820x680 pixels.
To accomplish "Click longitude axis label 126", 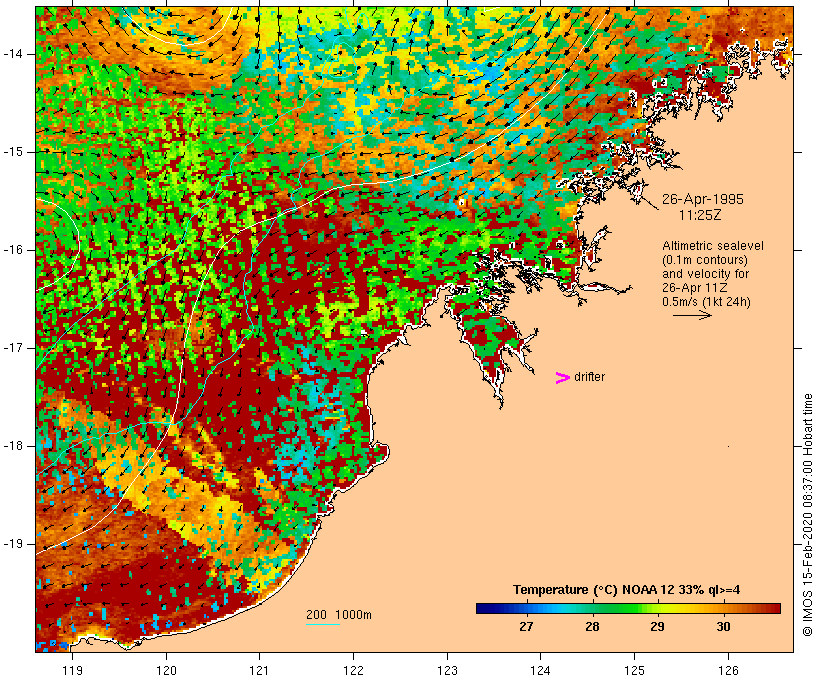I will click(728, 670).
